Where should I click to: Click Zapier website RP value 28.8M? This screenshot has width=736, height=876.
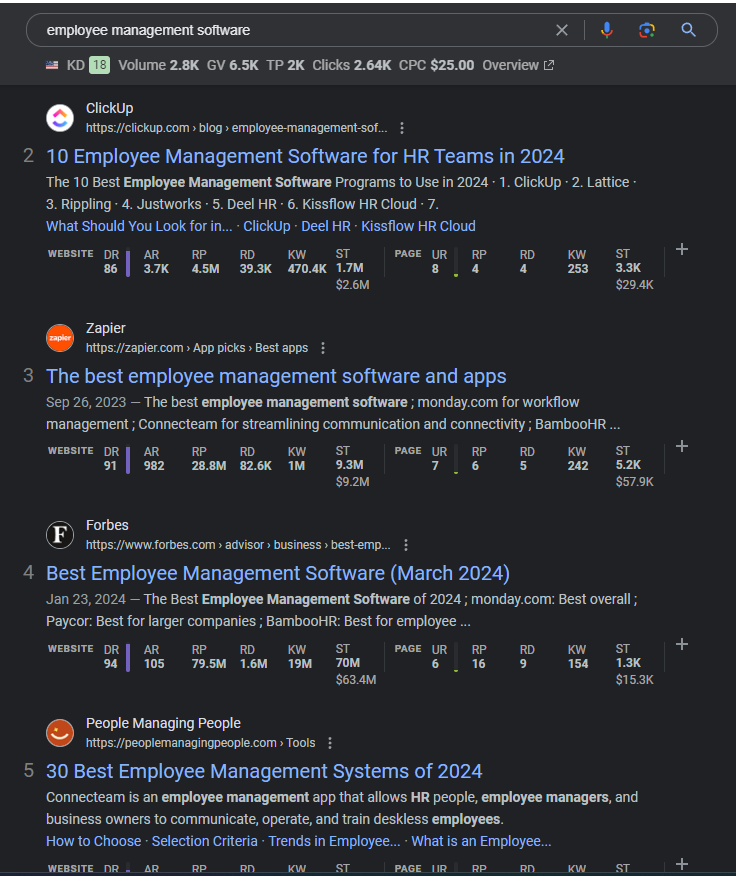coord(208,466)
